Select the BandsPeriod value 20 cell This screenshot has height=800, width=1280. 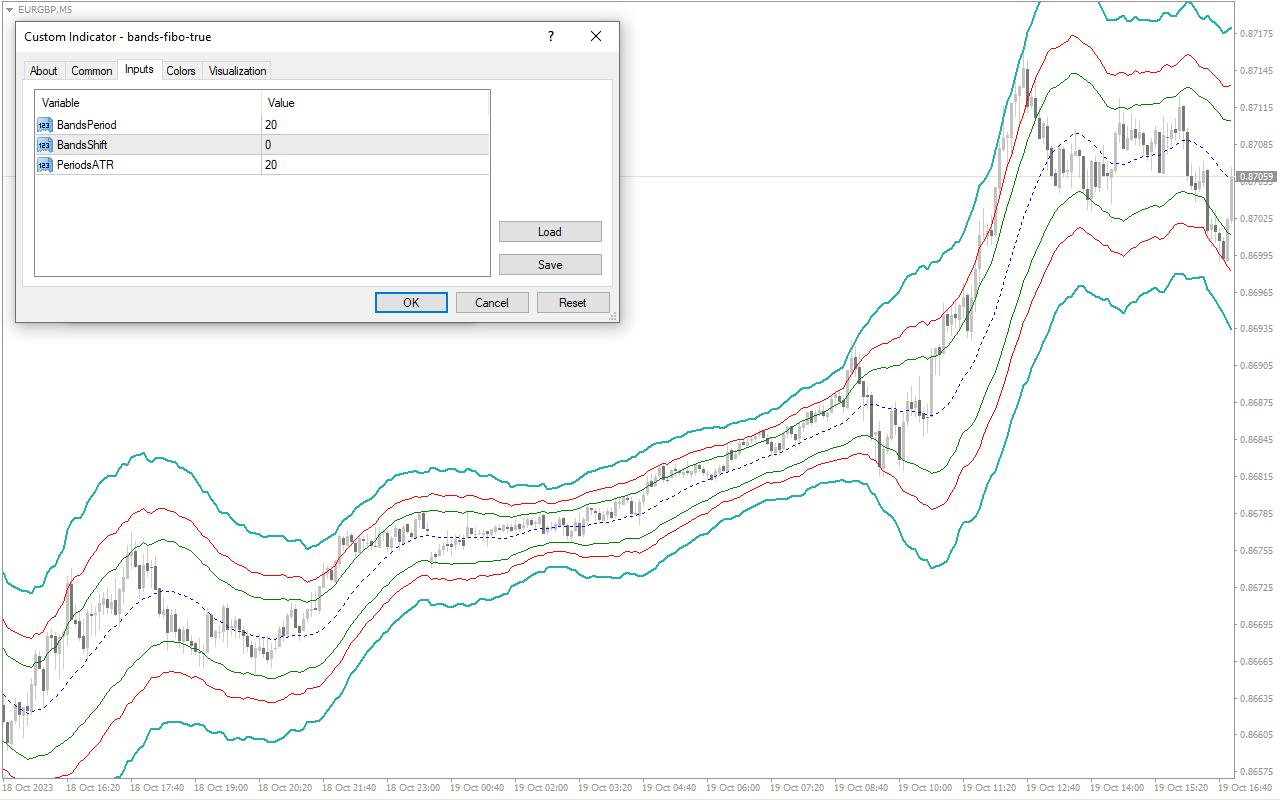click(375, 125)
